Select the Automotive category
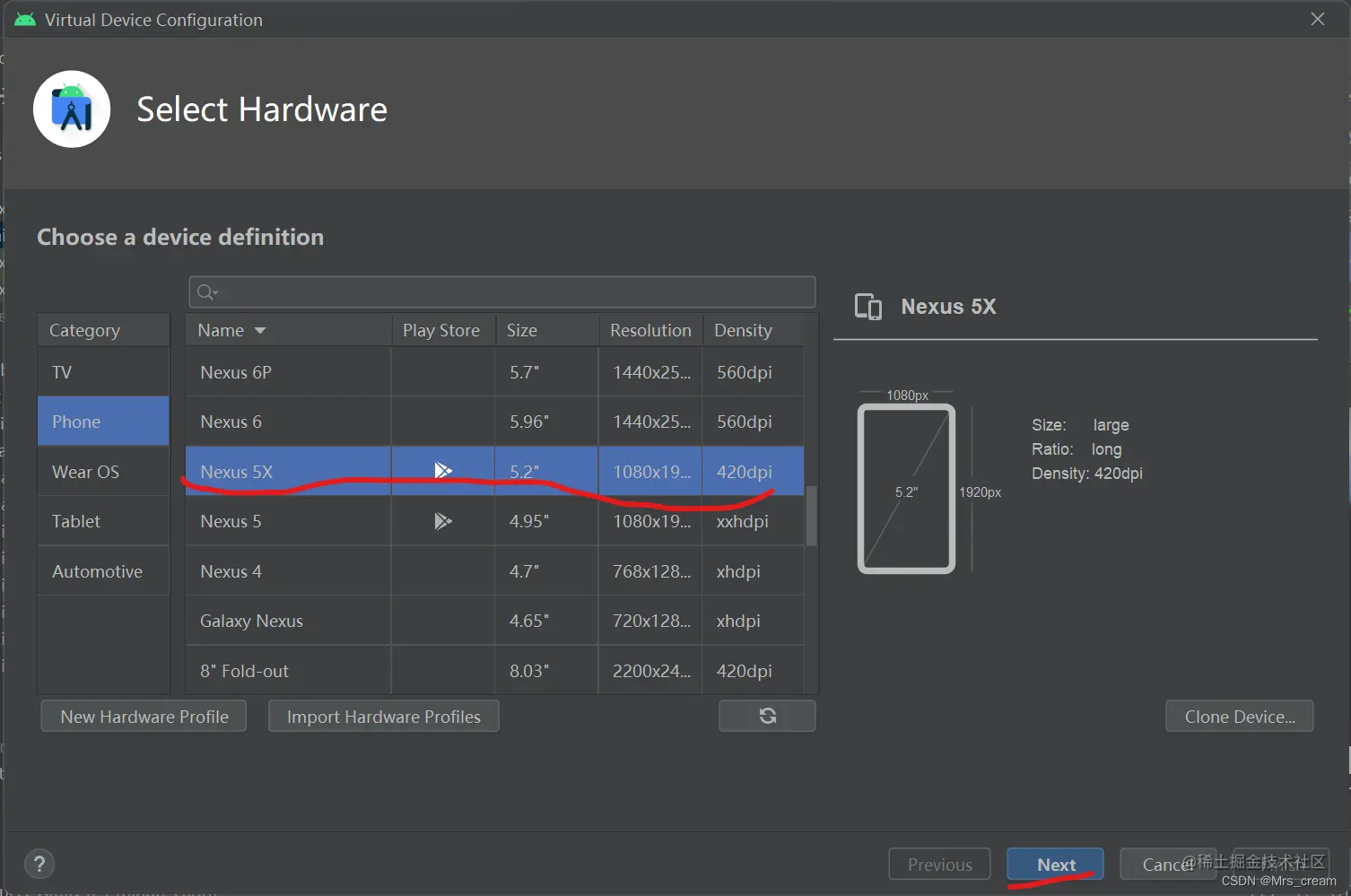1351x896 pixels. (103, 571)
